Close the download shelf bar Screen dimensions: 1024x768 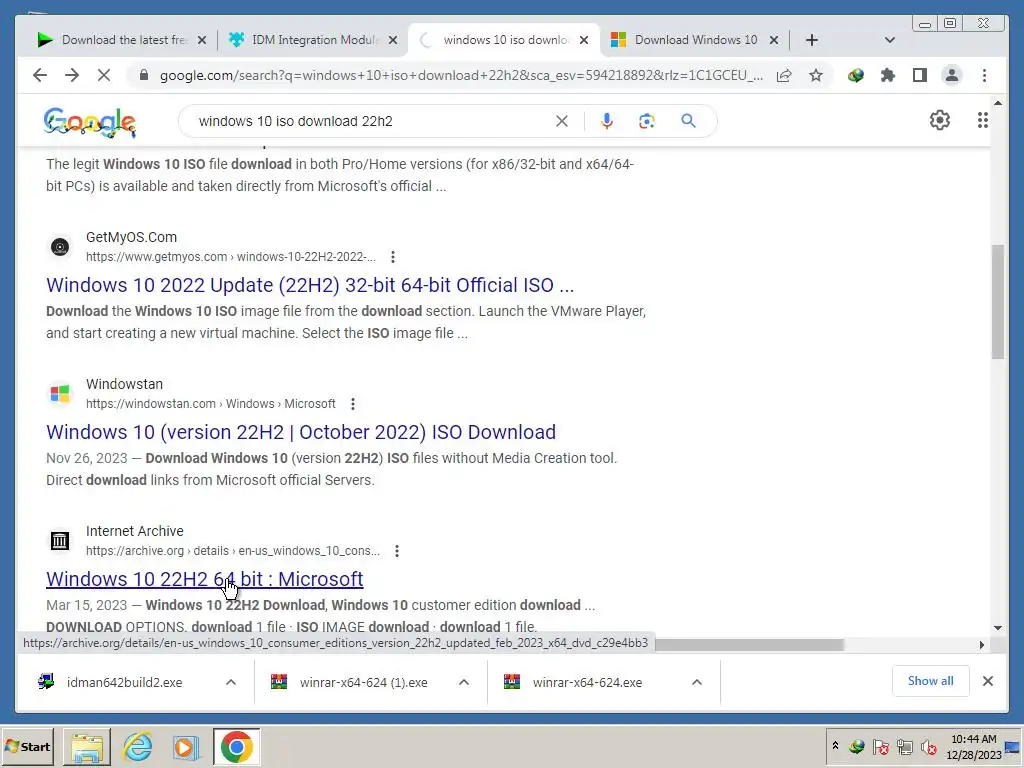pos(987,681)
